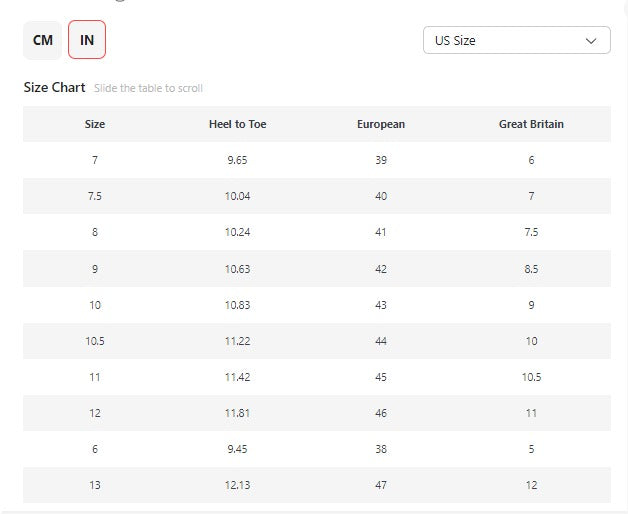
Task: Select the IN unit button
Action: click(x=87, y=40)
